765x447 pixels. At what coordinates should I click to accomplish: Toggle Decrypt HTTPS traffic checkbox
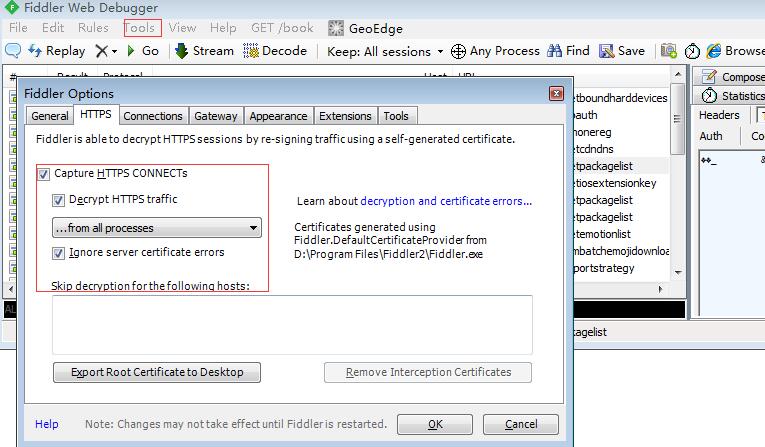point(58,200)
